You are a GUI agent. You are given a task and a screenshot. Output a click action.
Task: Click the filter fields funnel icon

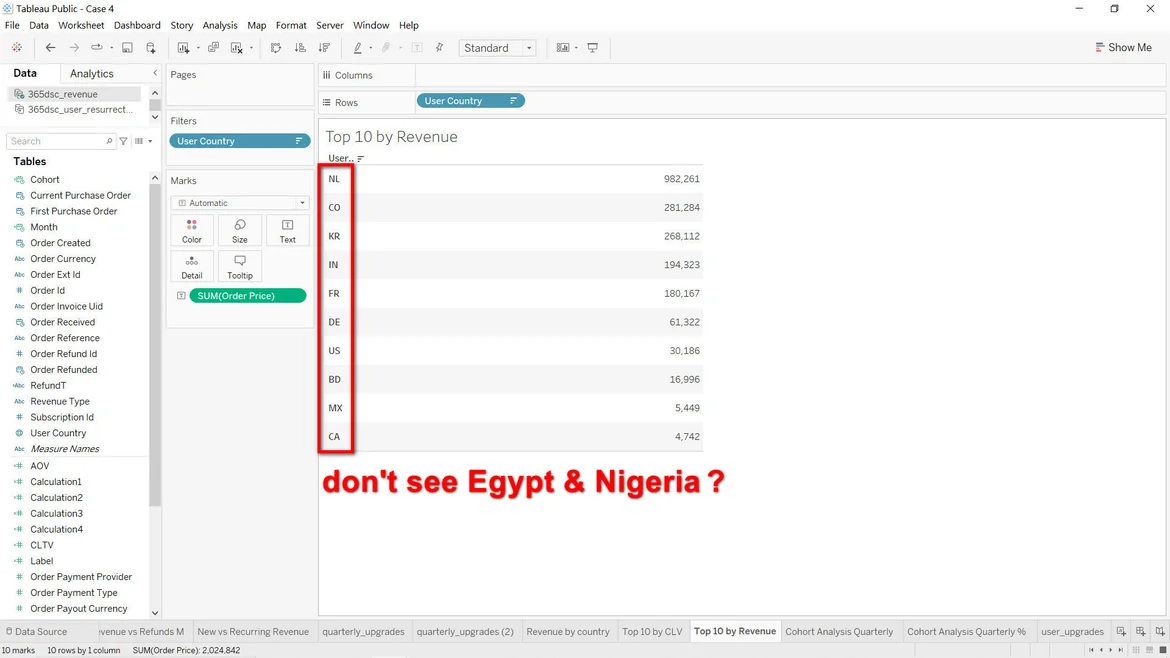(x=124, y=141)
